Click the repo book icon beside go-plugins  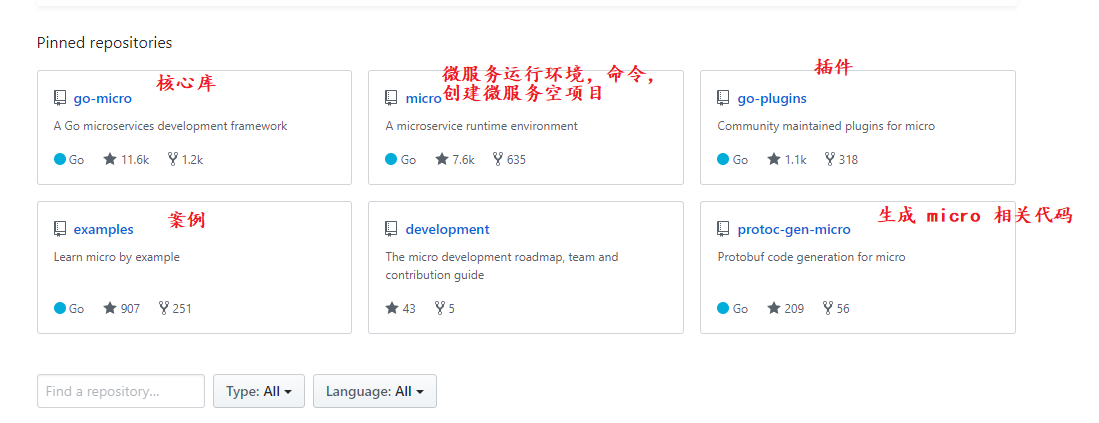pos(724,98)
